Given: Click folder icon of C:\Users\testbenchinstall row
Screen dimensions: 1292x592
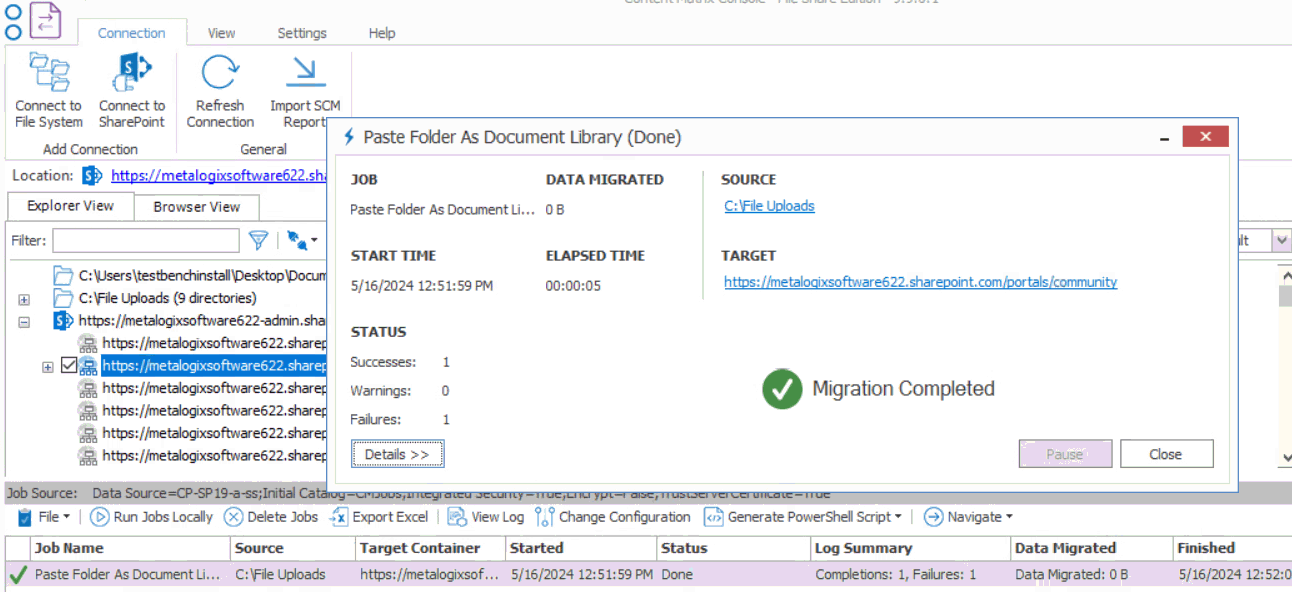Looking at the screenshot, I should coord(63,275).
